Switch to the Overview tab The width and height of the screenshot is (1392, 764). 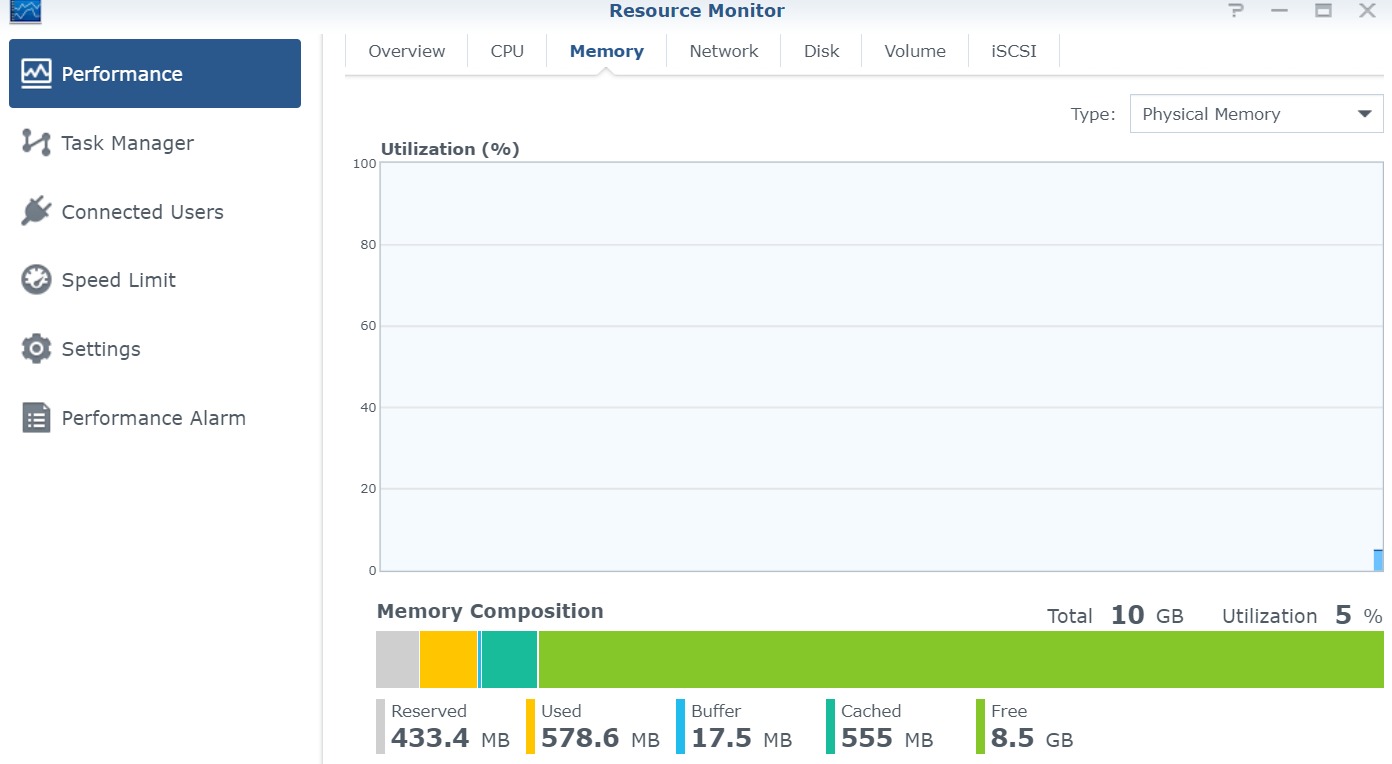coord(406,51)
